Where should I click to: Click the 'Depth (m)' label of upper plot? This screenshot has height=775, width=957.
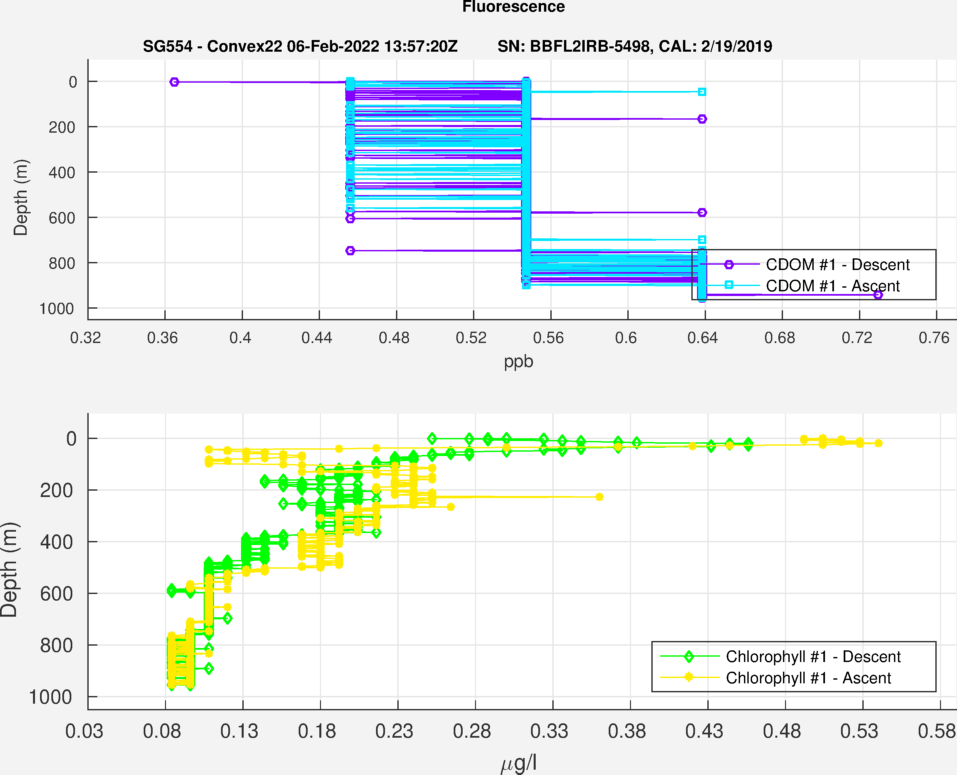point(21,195)
